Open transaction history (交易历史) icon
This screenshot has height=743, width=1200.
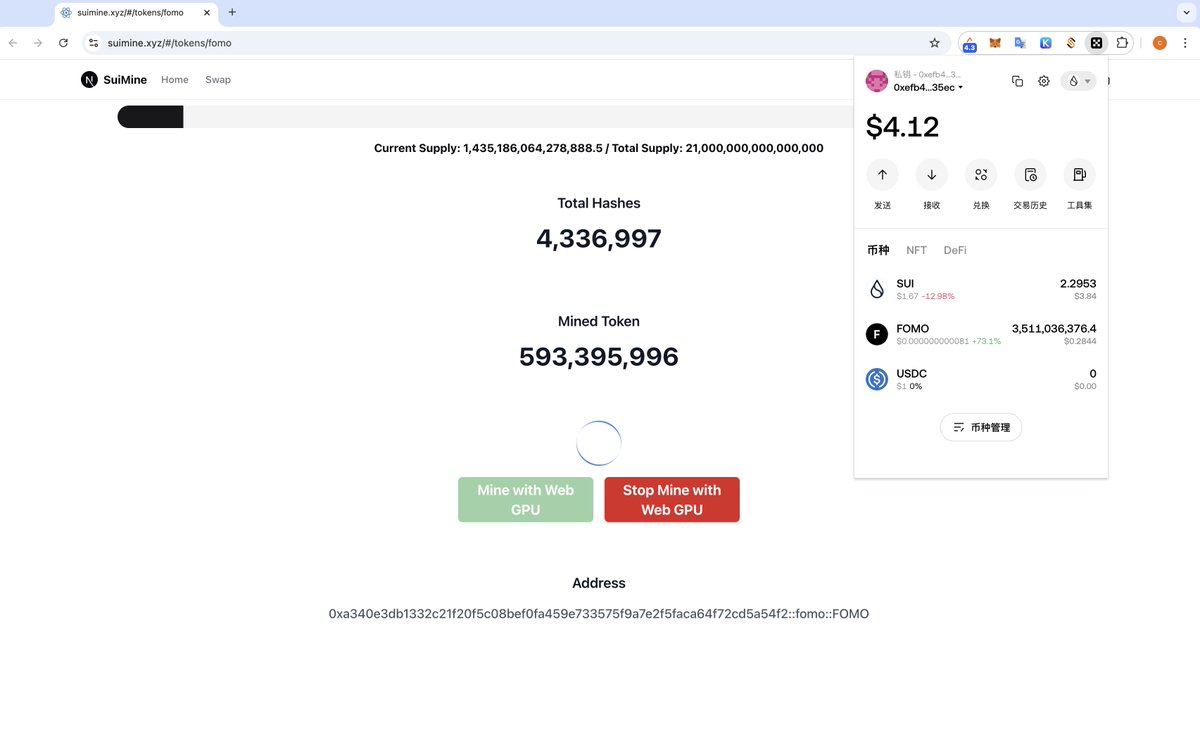(x=1030, y=175)
